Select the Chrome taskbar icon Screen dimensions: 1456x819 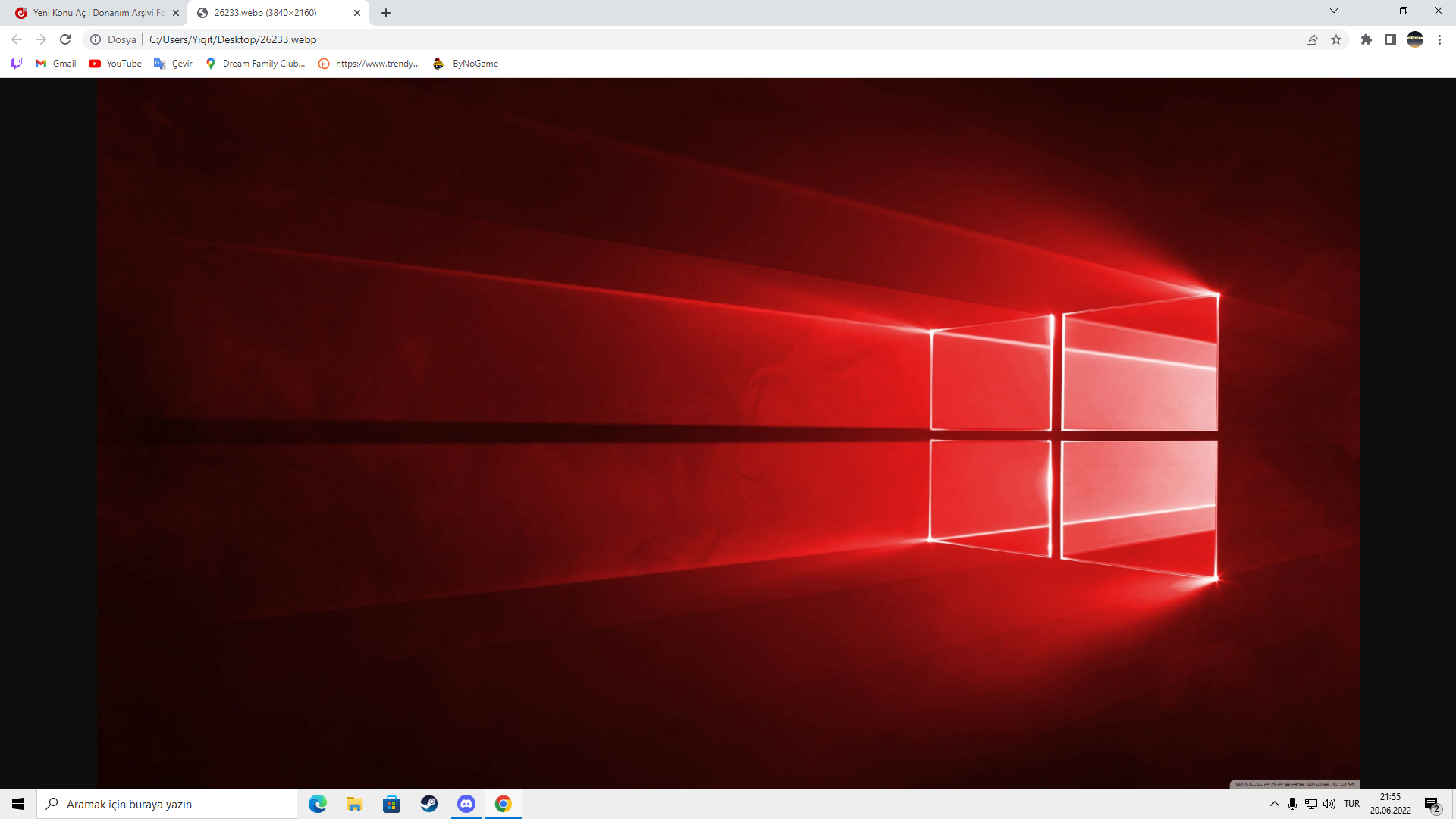(504, 804)
